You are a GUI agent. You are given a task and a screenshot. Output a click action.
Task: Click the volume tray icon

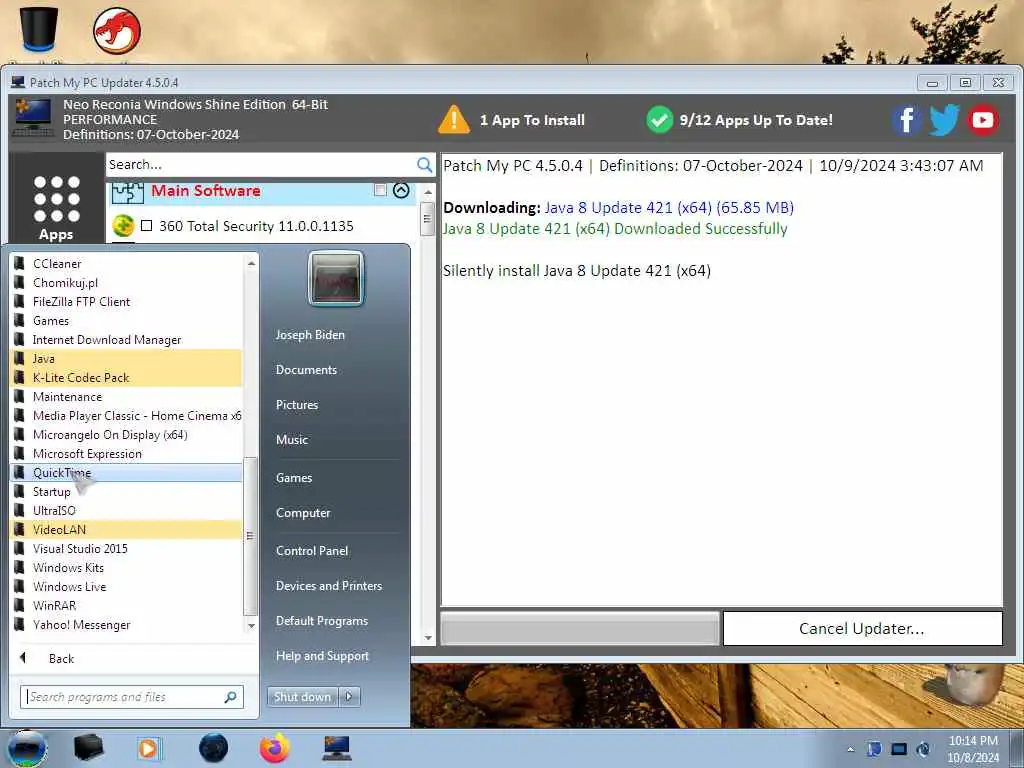923,749
